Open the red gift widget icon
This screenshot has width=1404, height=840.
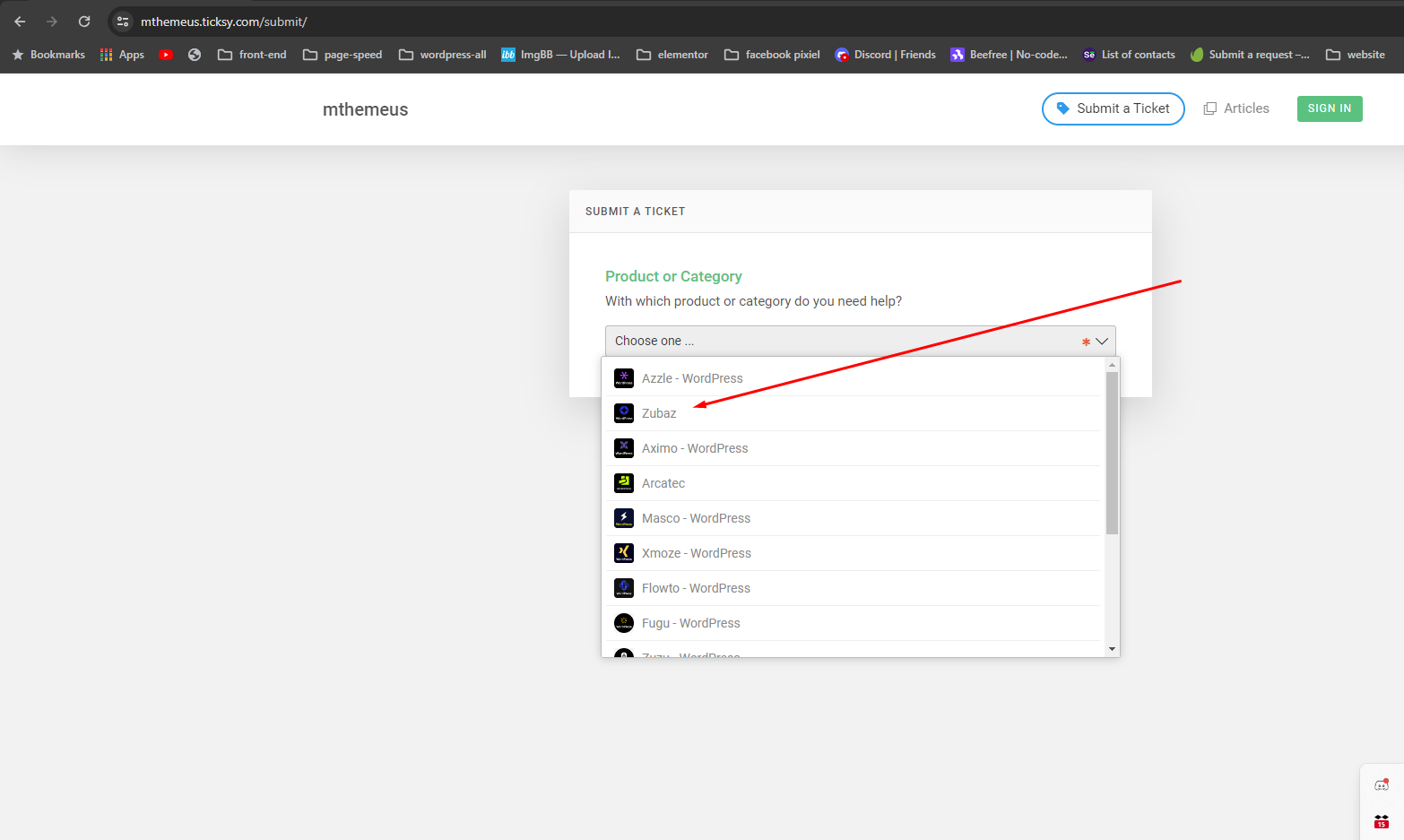click(1382, 821)
